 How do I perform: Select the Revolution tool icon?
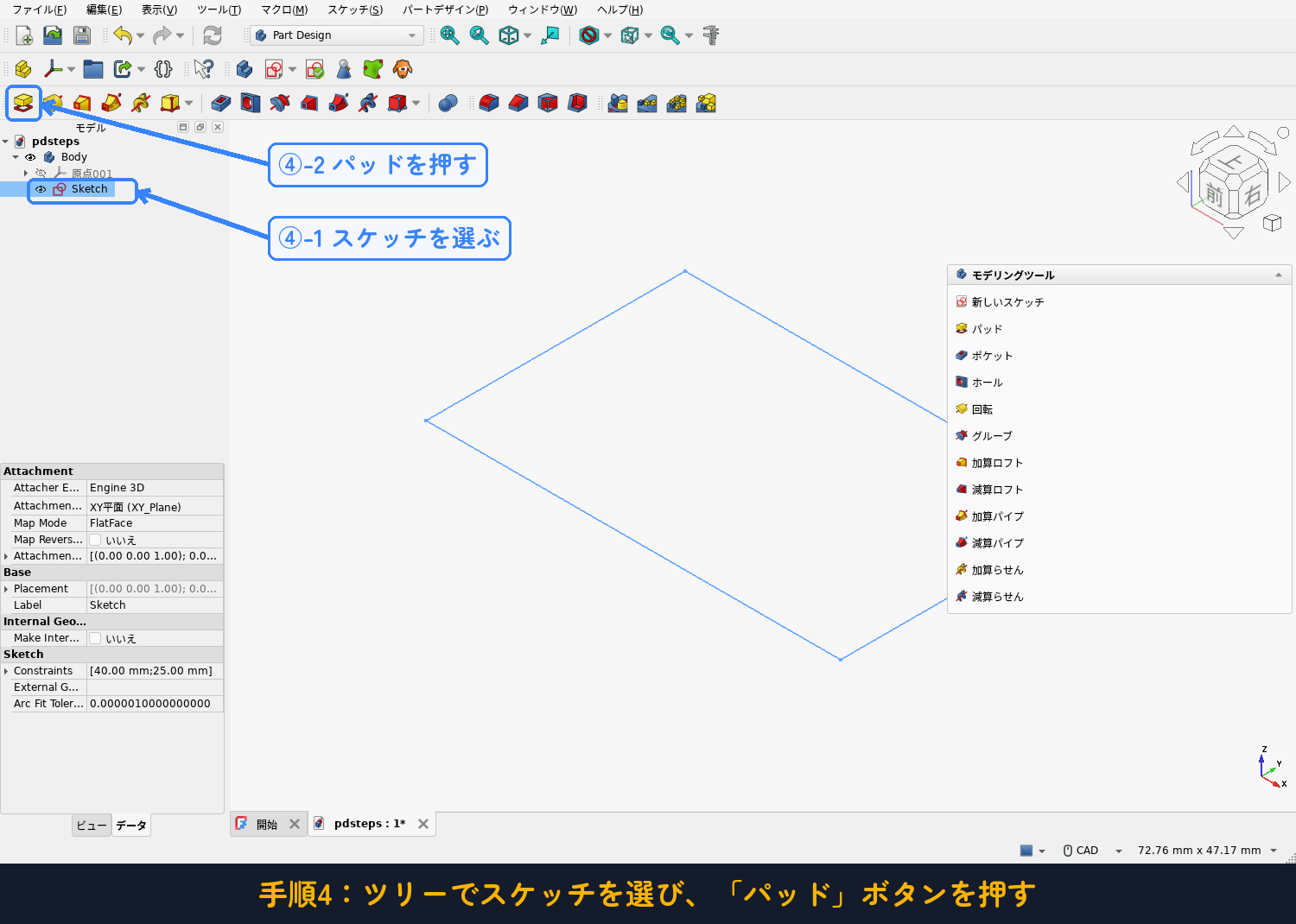click(53, 104)
